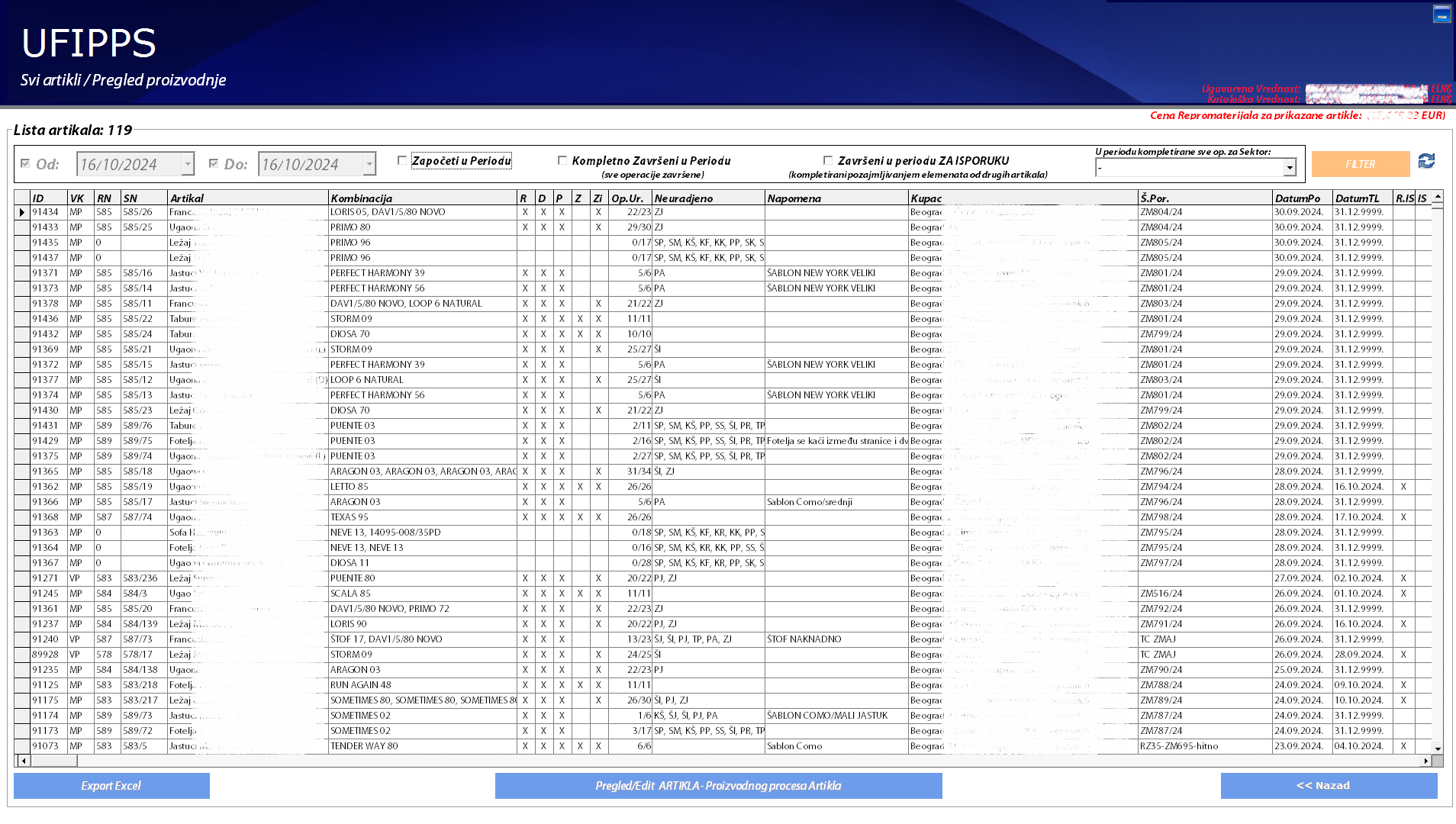Open the Od date picker dropdown
Viewport: 1456px width, 824px height.
point(188,164)
